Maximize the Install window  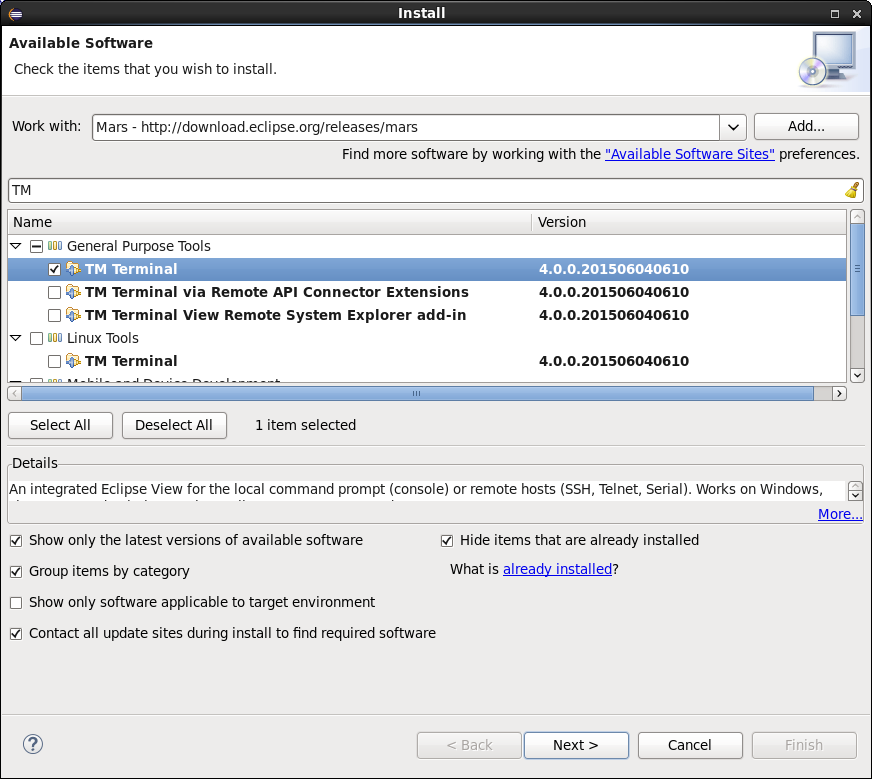coord(835,14)
